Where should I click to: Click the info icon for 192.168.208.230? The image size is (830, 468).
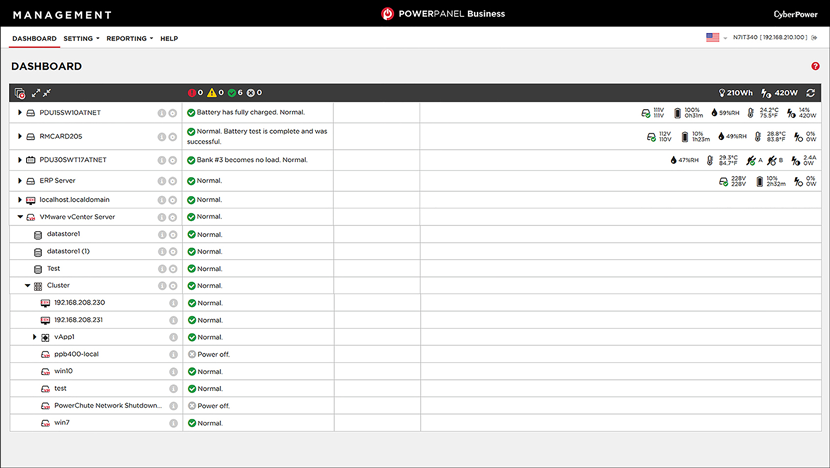click(x=173, y=303)
